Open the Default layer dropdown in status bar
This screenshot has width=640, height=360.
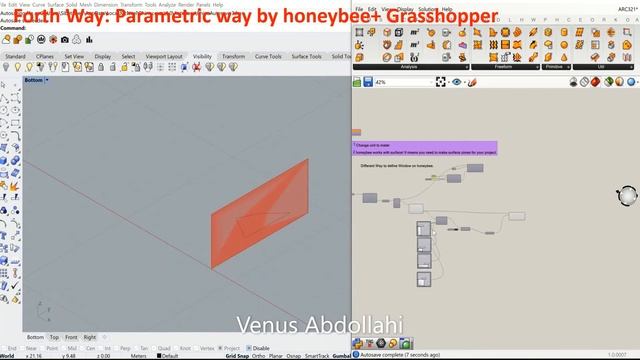[168, 356]
